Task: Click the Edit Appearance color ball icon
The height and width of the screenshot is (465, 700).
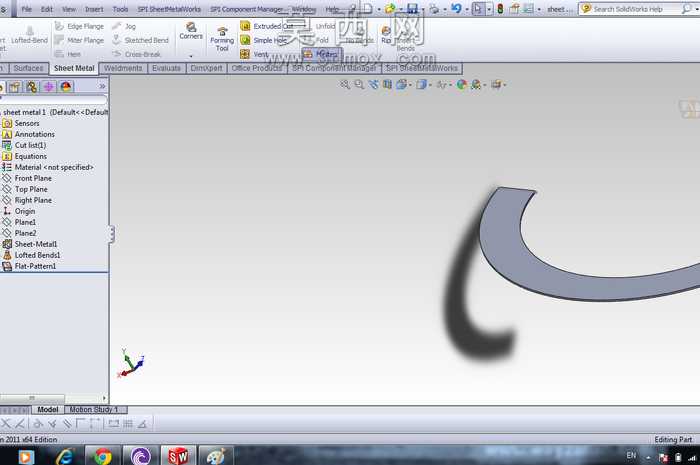Action: (x=461, y=84)
